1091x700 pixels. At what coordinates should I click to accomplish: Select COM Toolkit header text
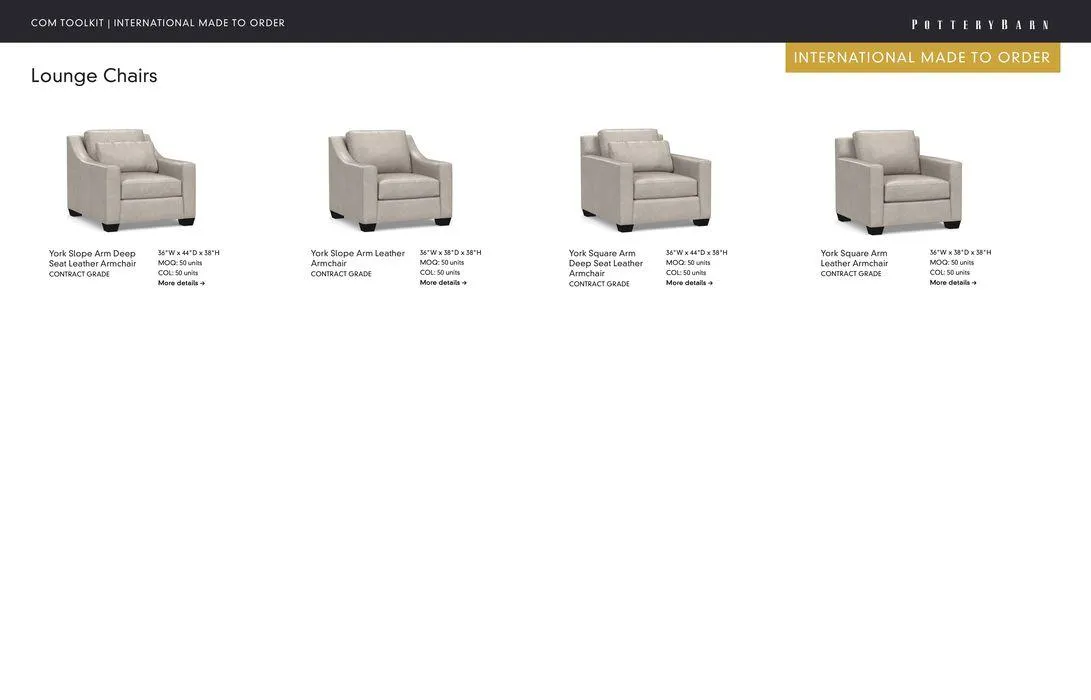158,23
